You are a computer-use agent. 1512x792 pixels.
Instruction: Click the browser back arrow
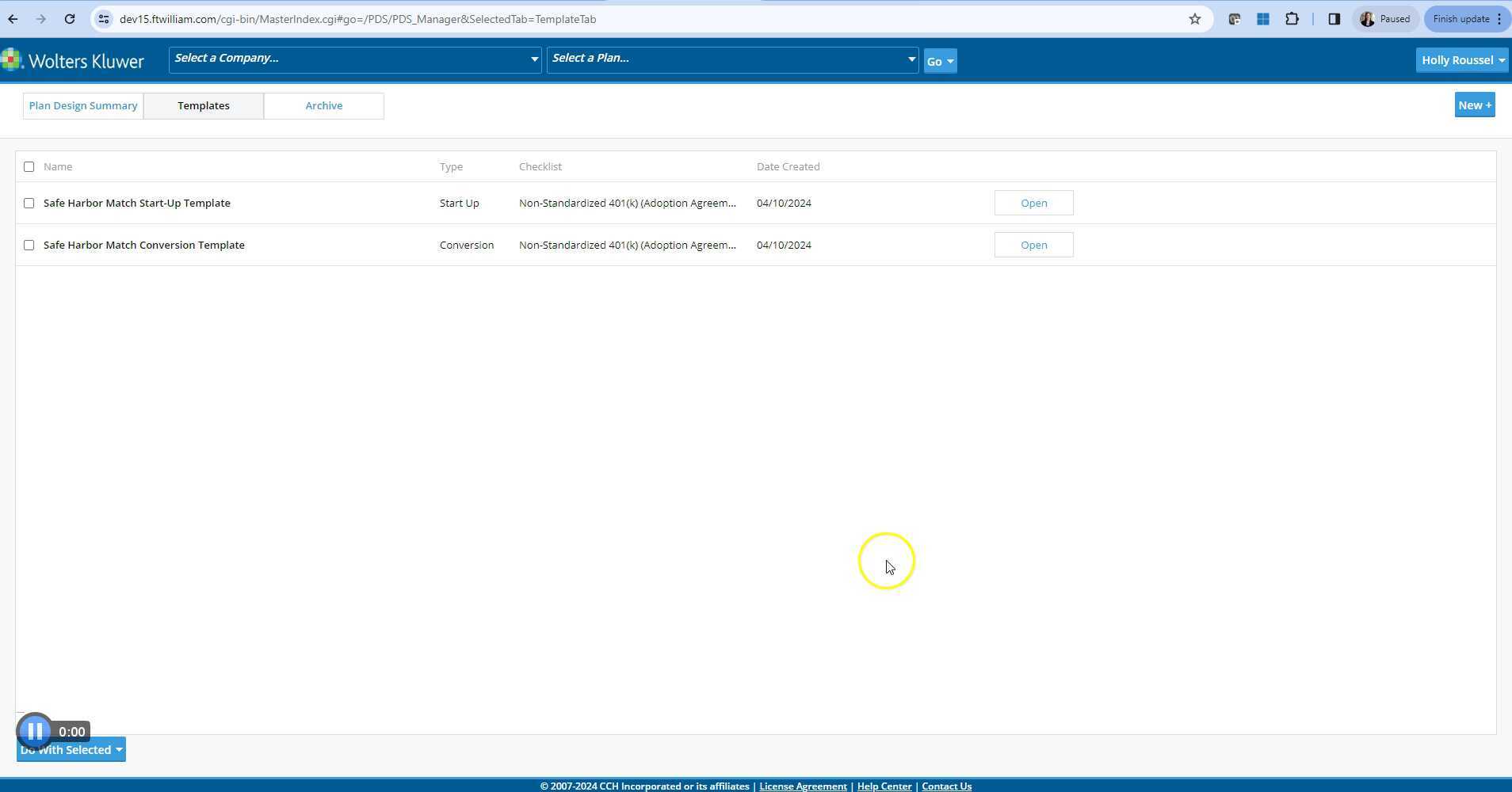pos(13,18)
